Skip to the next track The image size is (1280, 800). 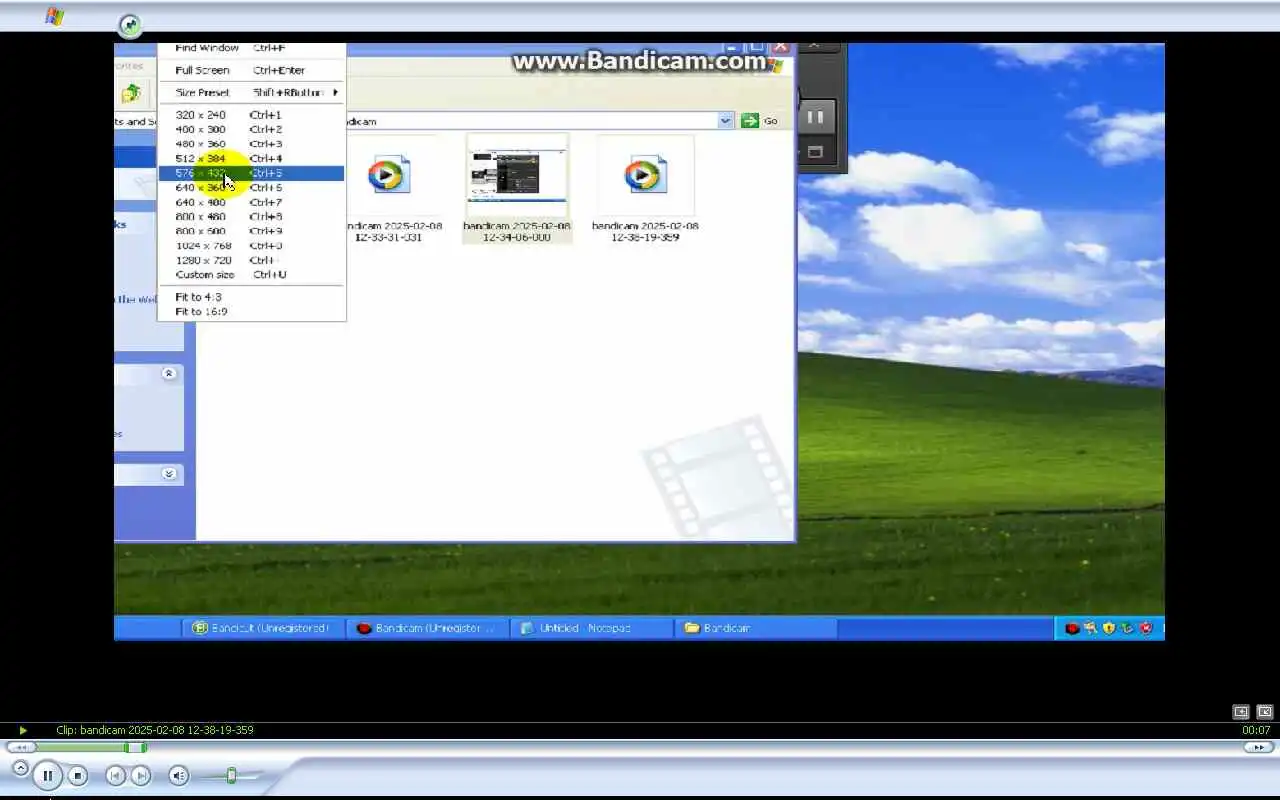[141, 775]
